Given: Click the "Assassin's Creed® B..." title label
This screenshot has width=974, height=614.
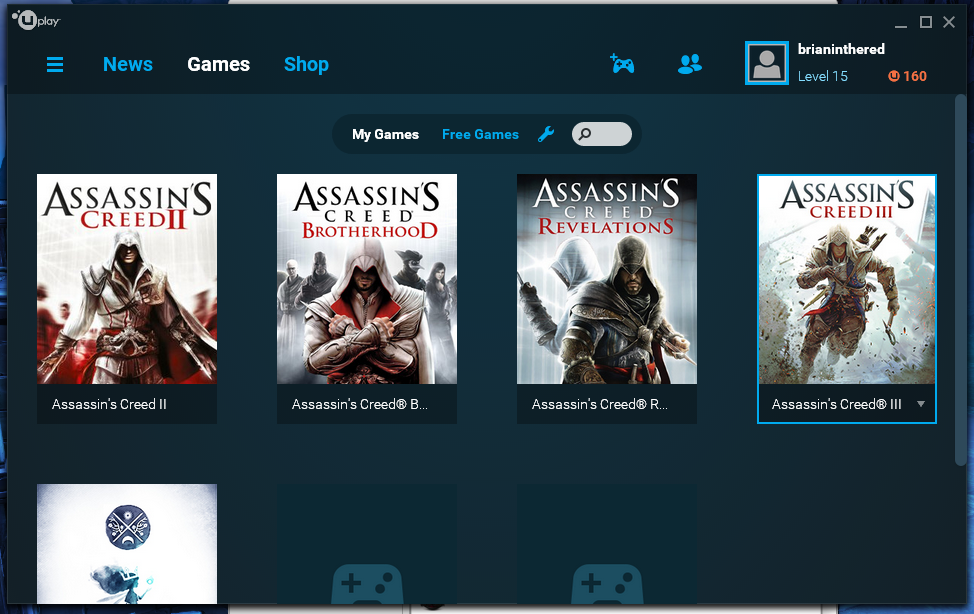Looking at the screenshot, I should pos(360,404).
